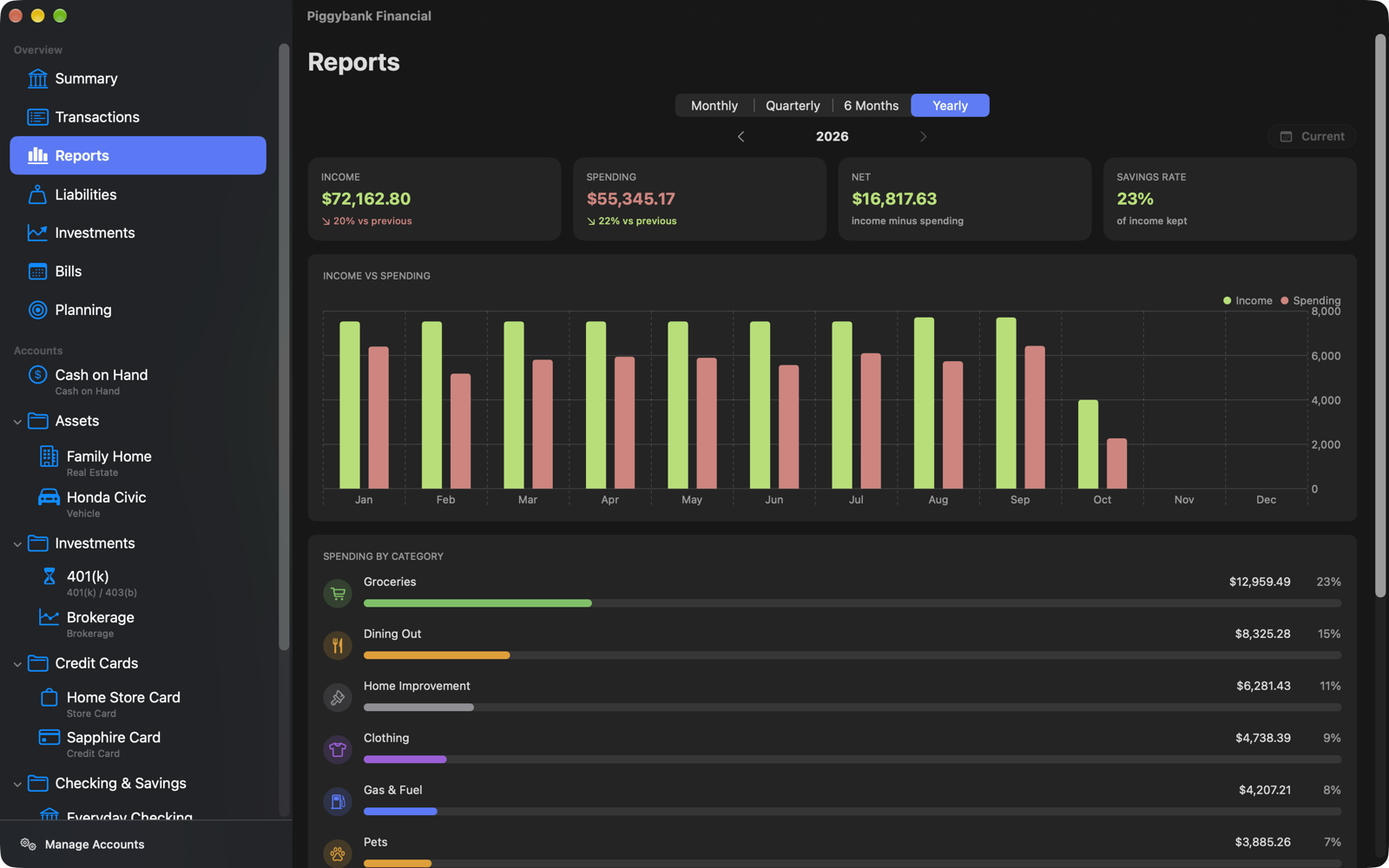
Task: Click the Current period button
Action: [x=1312, y=136]
